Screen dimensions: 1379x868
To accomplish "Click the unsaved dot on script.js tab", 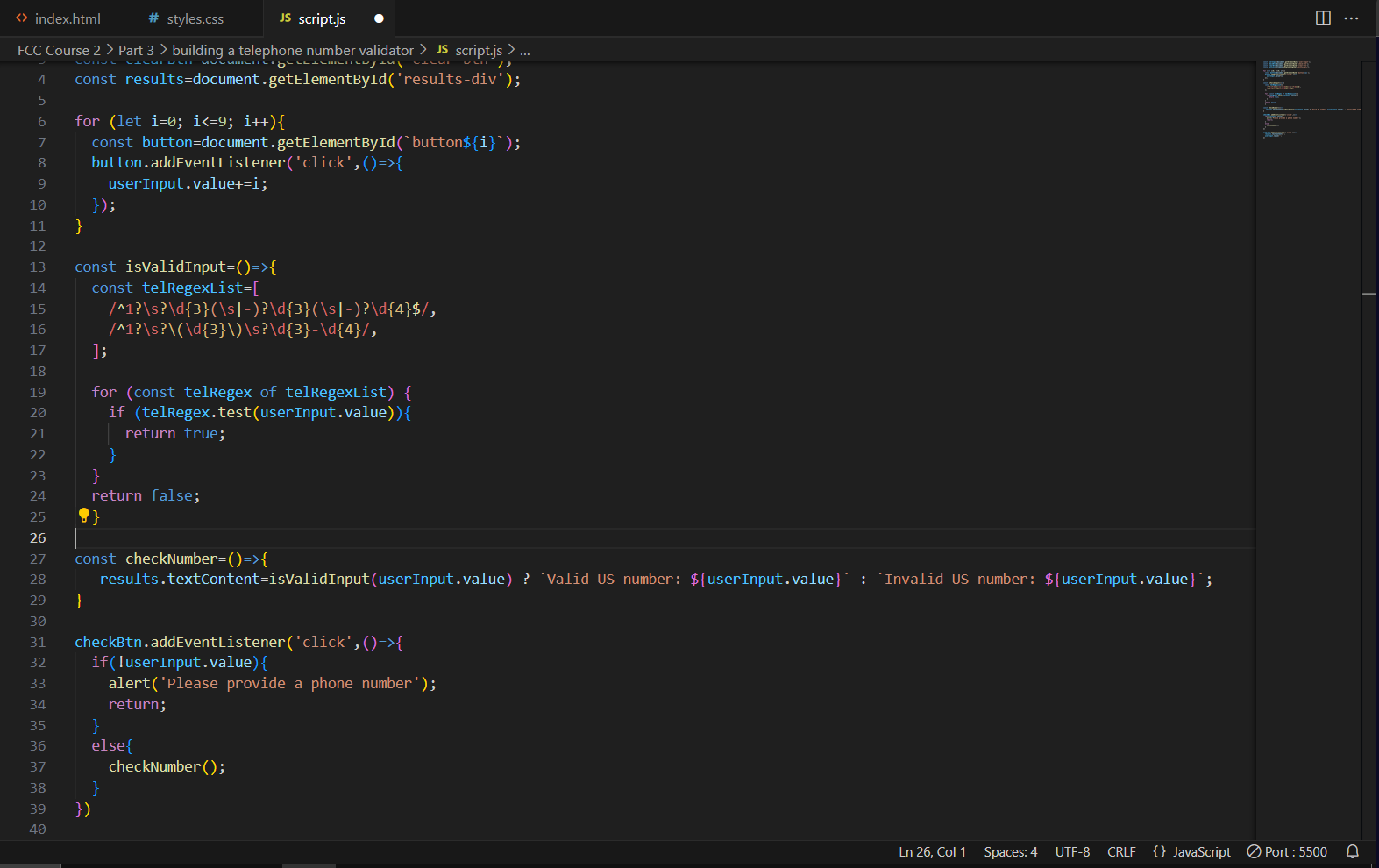I will [379, 18].
